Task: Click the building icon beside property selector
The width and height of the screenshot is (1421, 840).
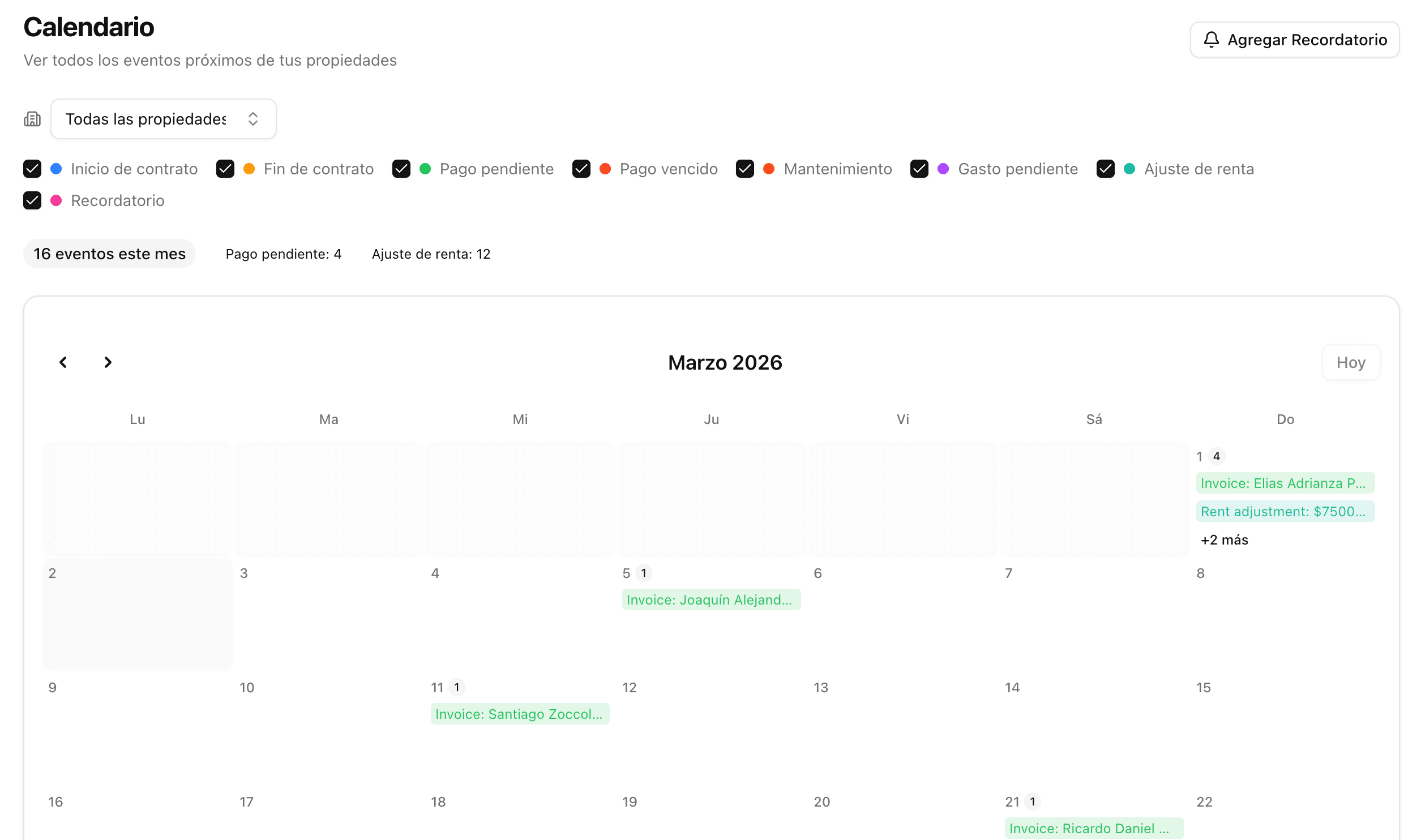Action: [32, 119]
